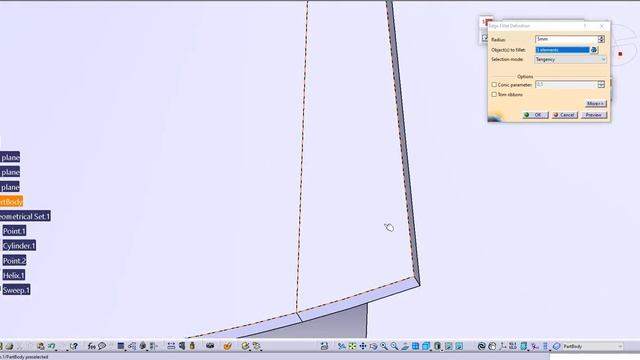This screenshot has width=640, height=360.
Task: Click Cancel in Edge Fillet Definition
Action: 565,115
